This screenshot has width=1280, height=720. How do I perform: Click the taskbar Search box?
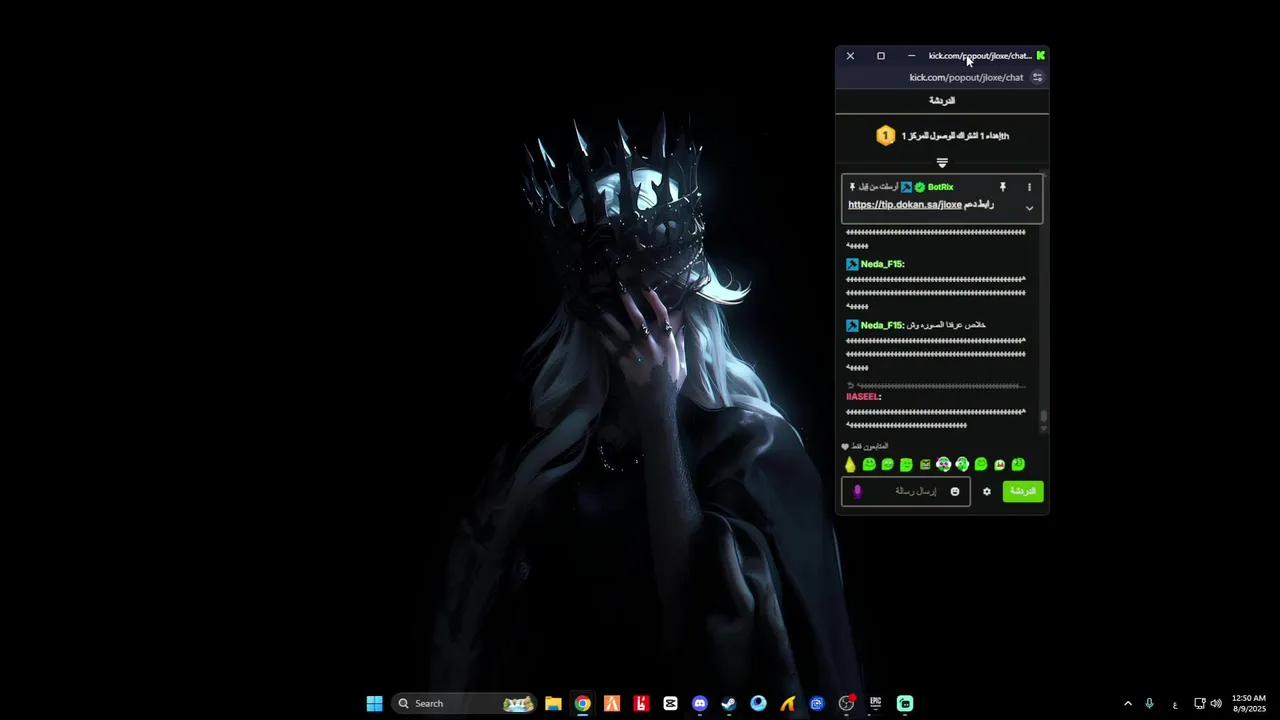point(464,704)
